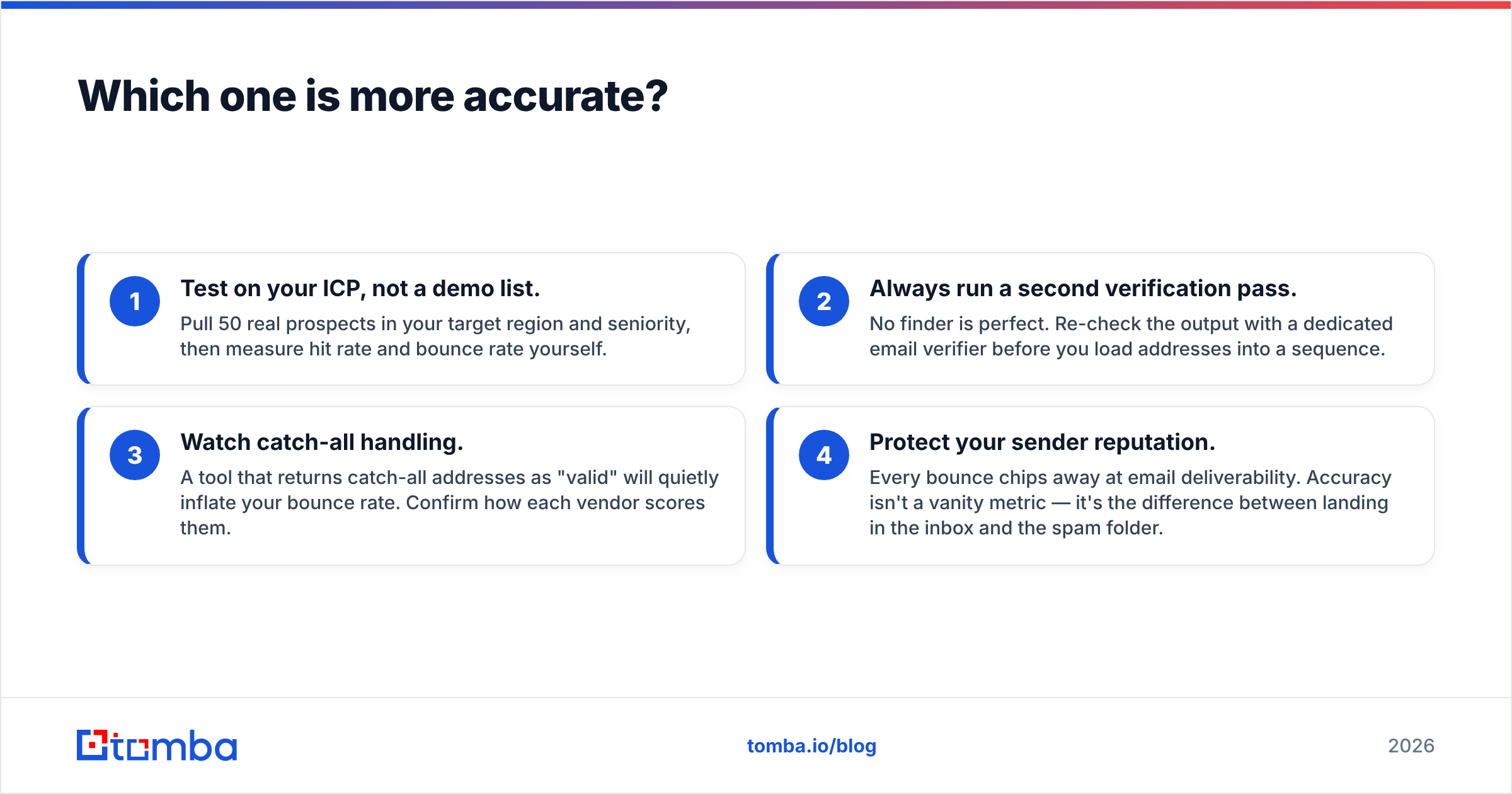Viewport: 1512px width, 794px height.
Task: Click the blue number 4 circle
Action: pyautogui.click(x=824, y=455)
